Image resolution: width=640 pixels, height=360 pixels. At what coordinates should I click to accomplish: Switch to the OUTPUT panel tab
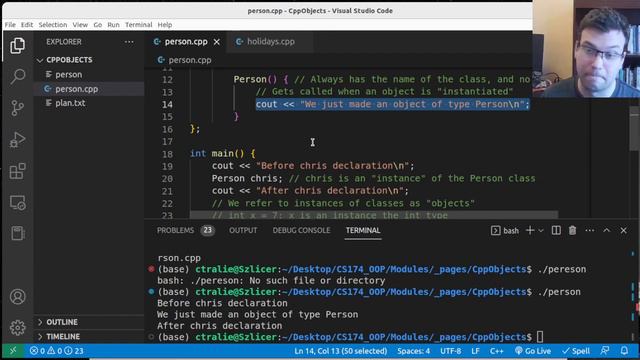pyautogui.click(x=243, y=231)
